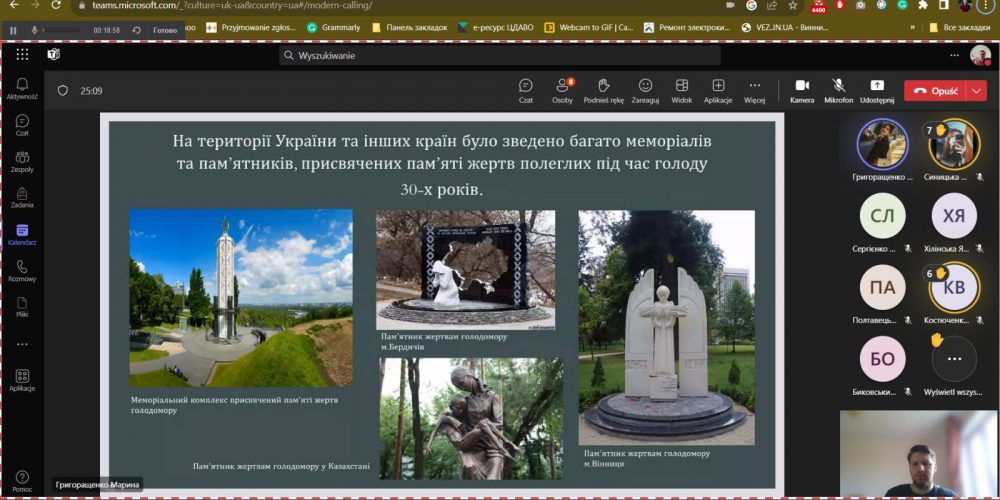The width and height of the screenshot is (1000, 500).
Task: Unmute with the Mikrofon button
Action: 838,90
